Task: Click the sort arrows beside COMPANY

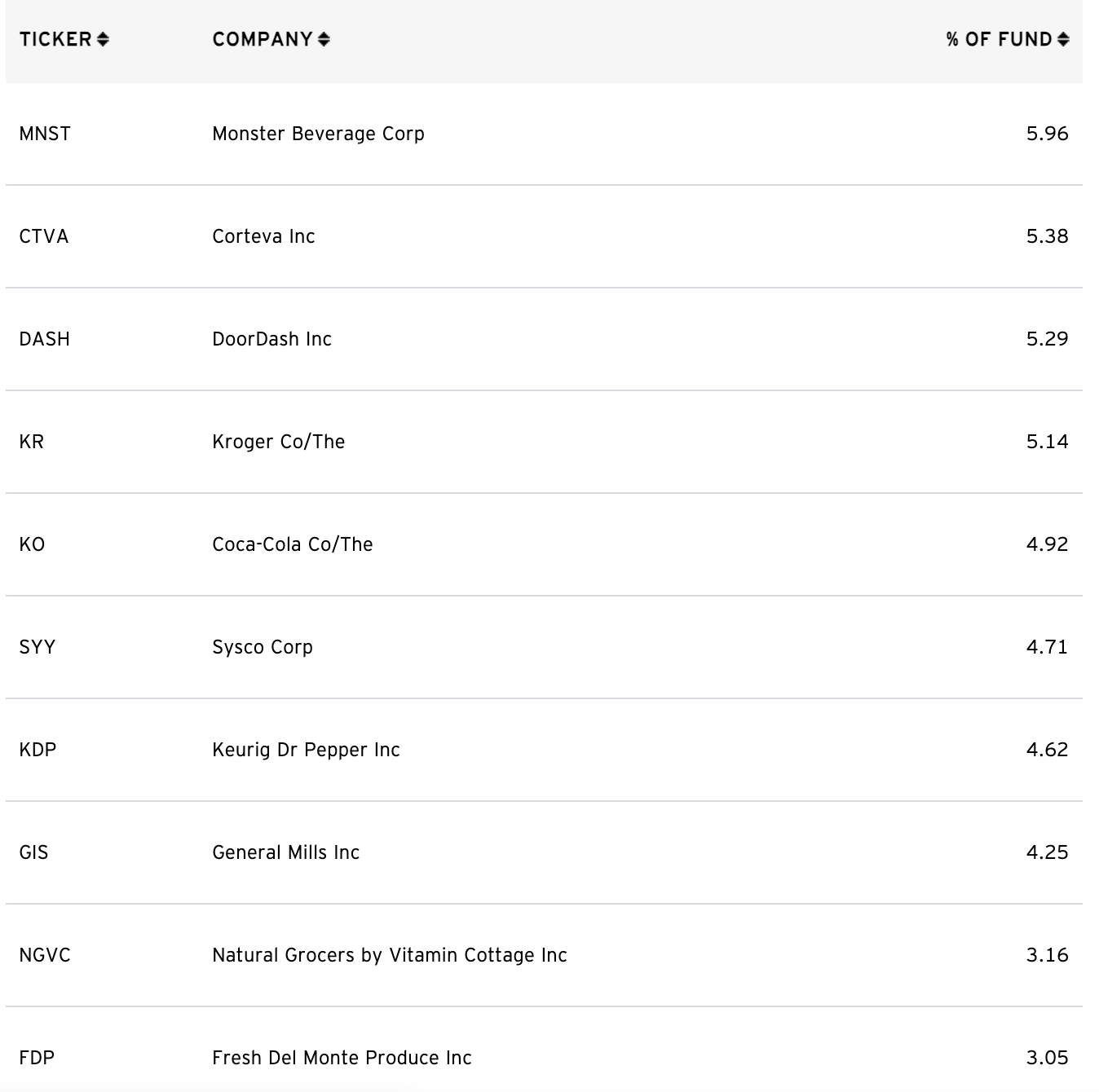Action: pos(324,39)
